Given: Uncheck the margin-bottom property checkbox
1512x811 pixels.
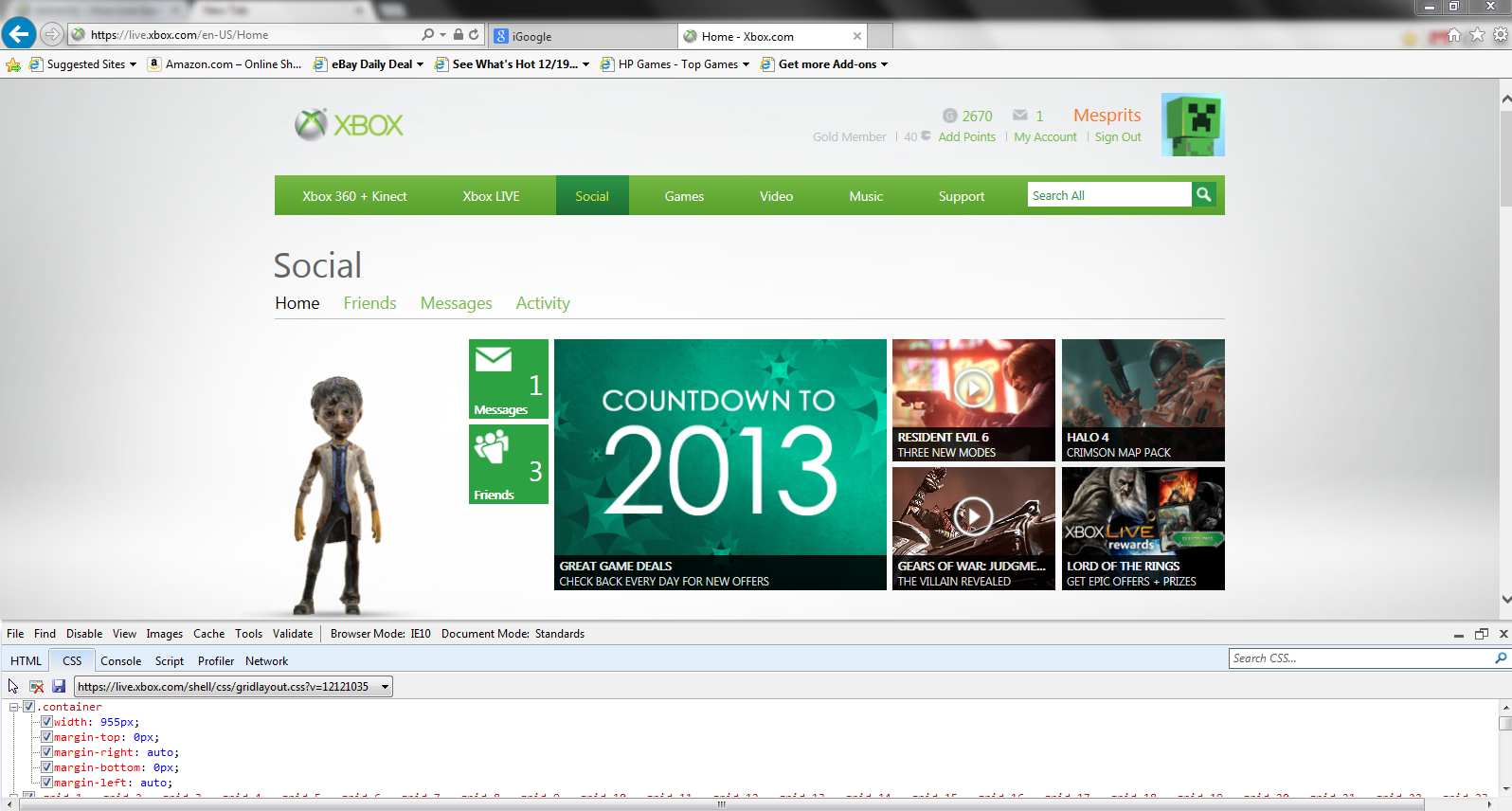Looking at the screenshot, I should [46, 767].
